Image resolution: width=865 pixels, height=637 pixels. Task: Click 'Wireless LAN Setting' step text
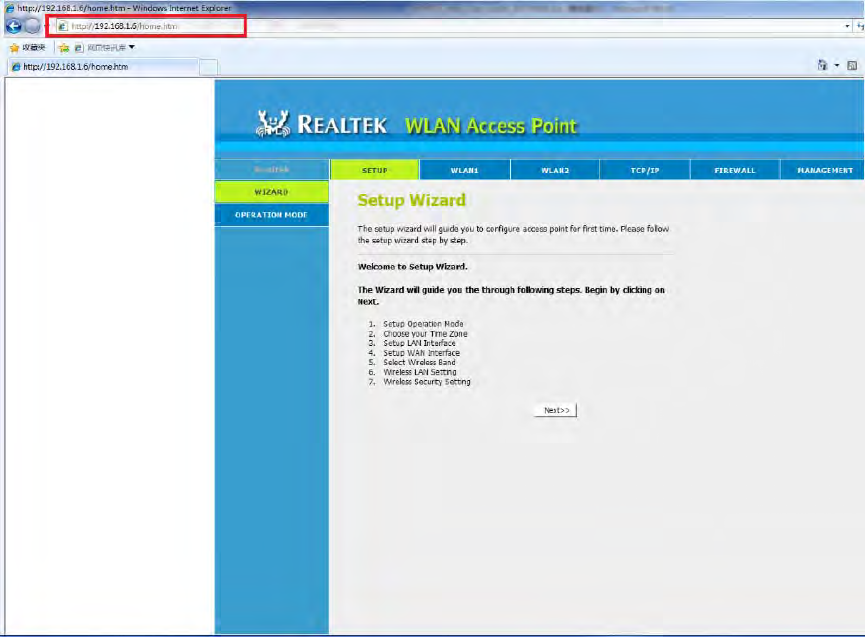click(x=420, y=372)
